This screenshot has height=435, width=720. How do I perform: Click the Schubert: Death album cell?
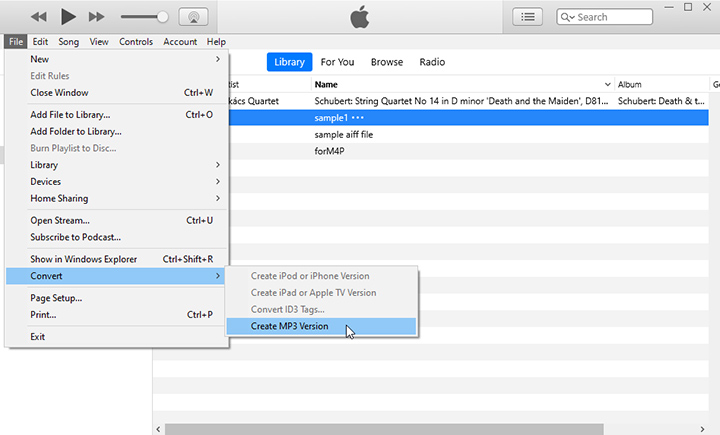coord(661,101)
